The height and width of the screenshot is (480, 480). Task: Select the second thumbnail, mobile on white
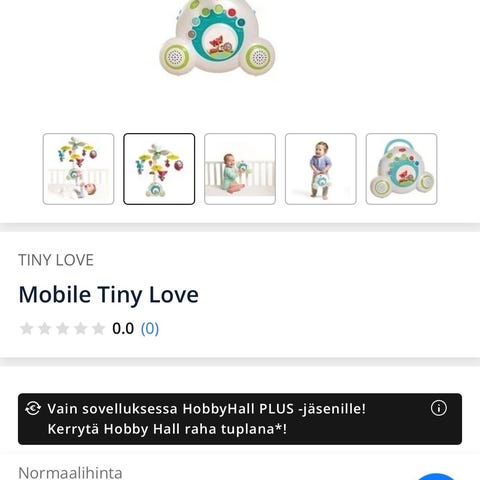pyautogui.click(x=159, y=169)
